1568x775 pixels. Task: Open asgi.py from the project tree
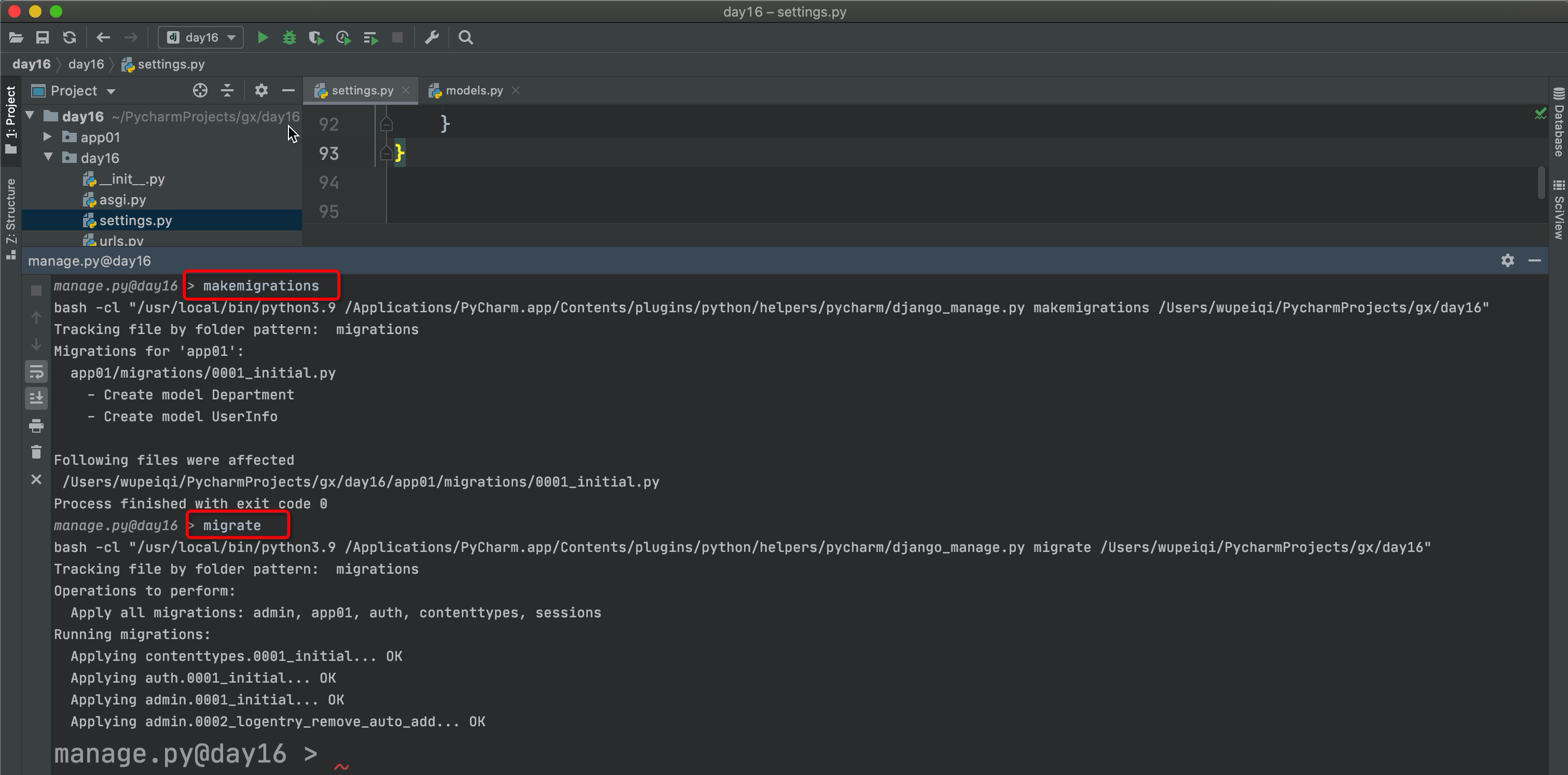[122, 200]
